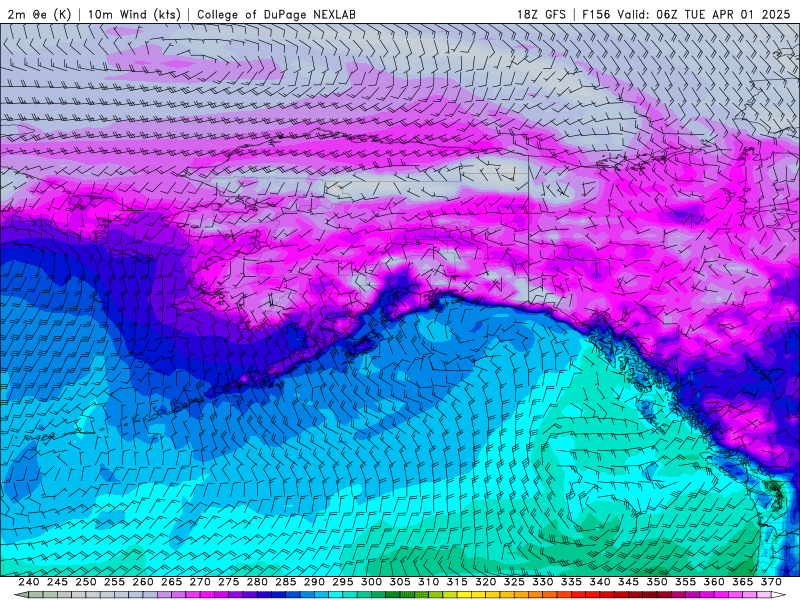Image resolution: width=800 pixels, height=600 pixels.
Task: Click the 270 value on the color scale
Action: click(200, 582)
